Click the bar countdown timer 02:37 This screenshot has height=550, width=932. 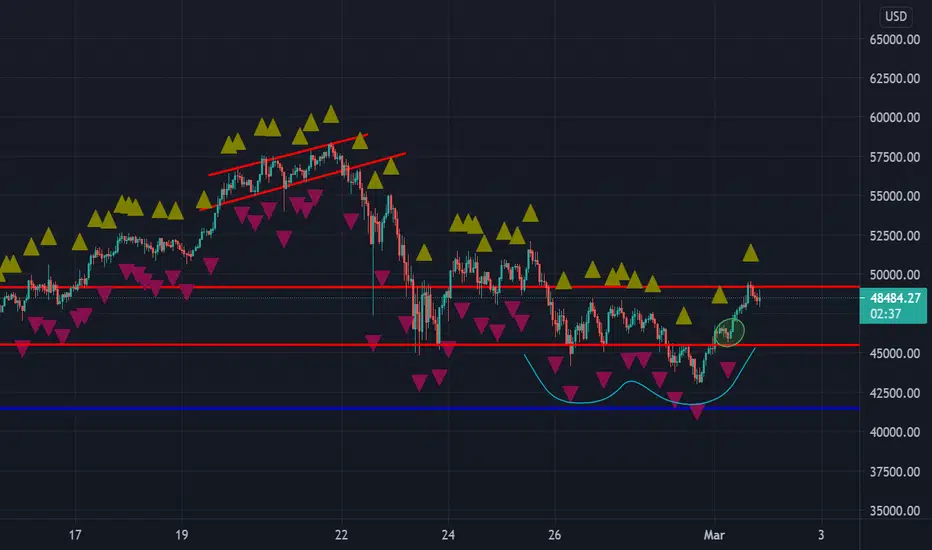[886, 314]
